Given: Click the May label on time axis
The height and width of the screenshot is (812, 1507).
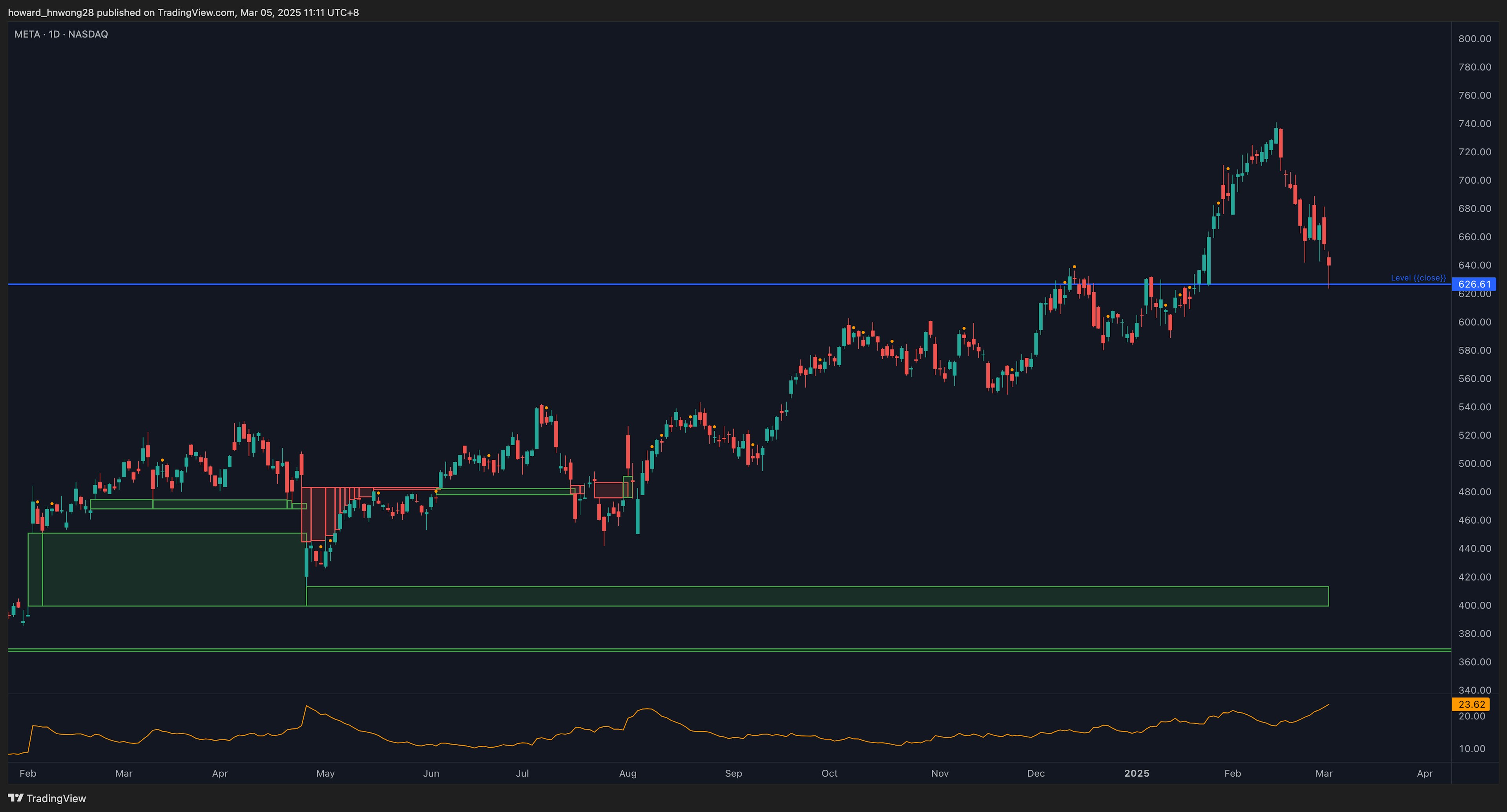Looking at the screenshot, I should pyautogui.click(x=325, y=774).
